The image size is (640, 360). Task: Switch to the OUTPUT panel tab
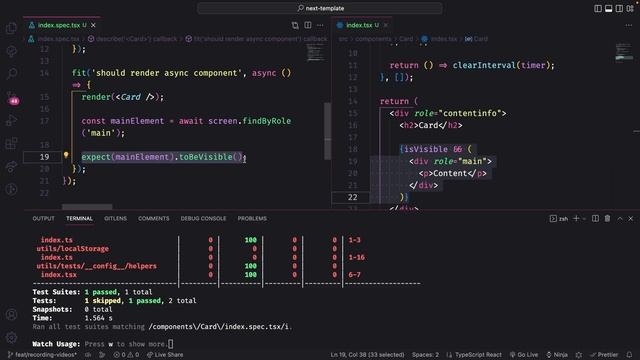[43, 219]
